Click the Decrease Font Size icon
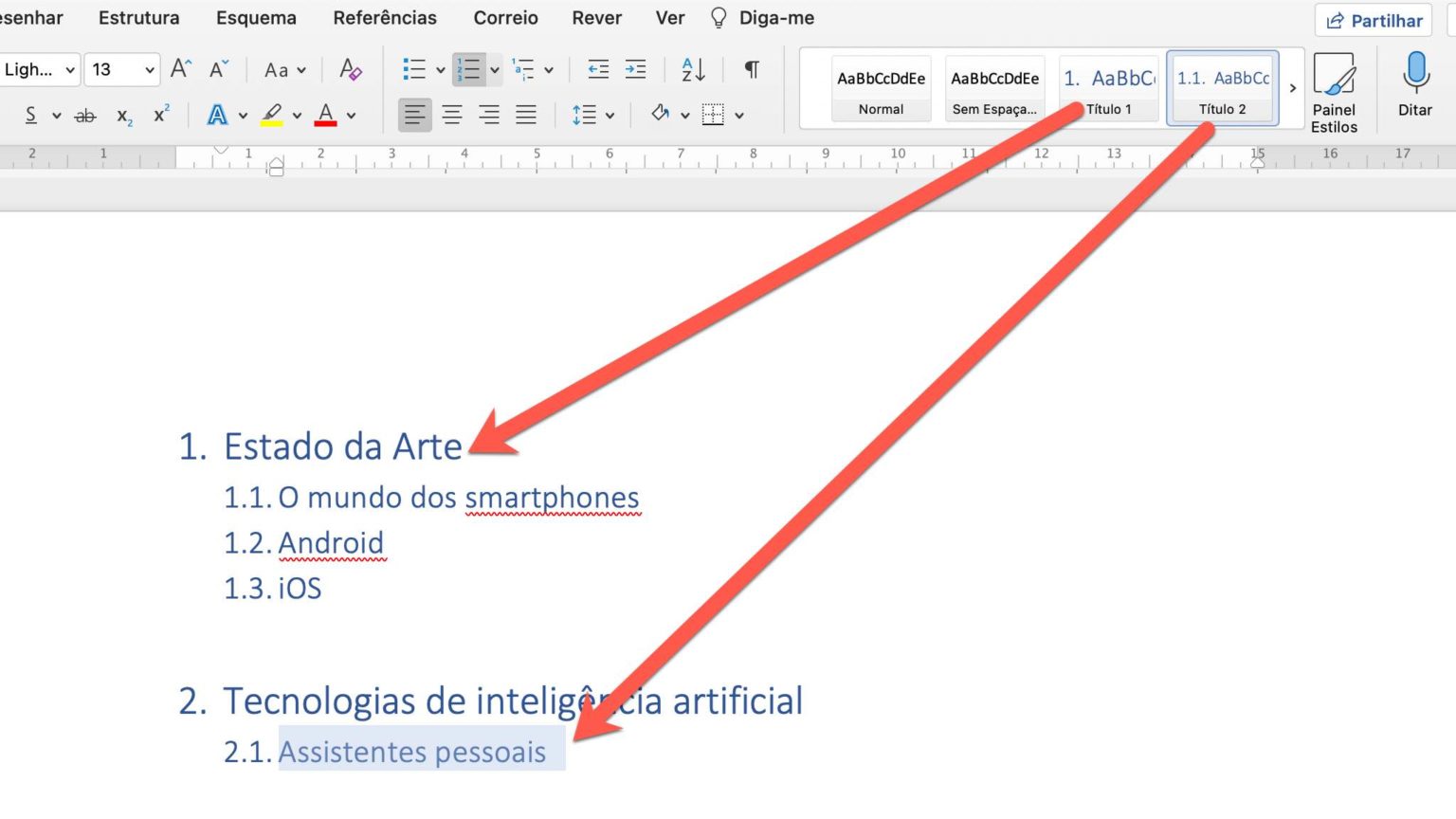 (x=218, y=69)
